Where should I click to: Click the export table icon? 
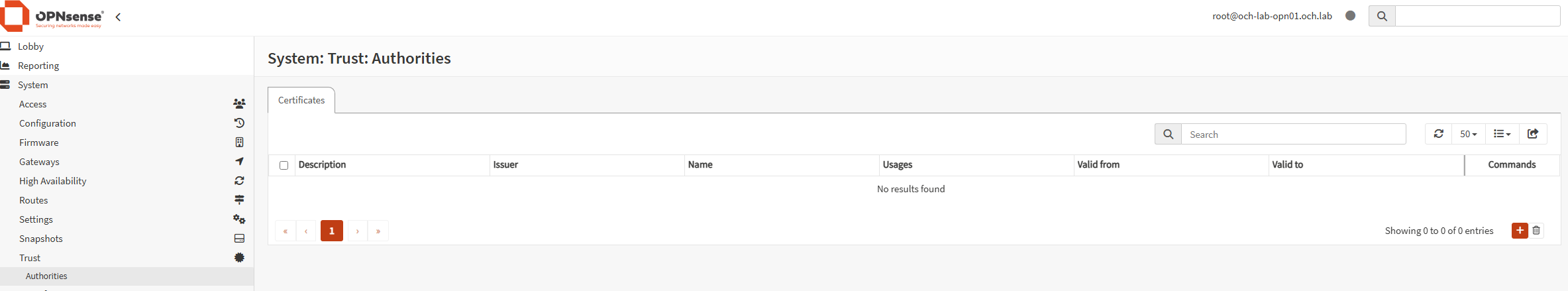tap(1533, 134)
